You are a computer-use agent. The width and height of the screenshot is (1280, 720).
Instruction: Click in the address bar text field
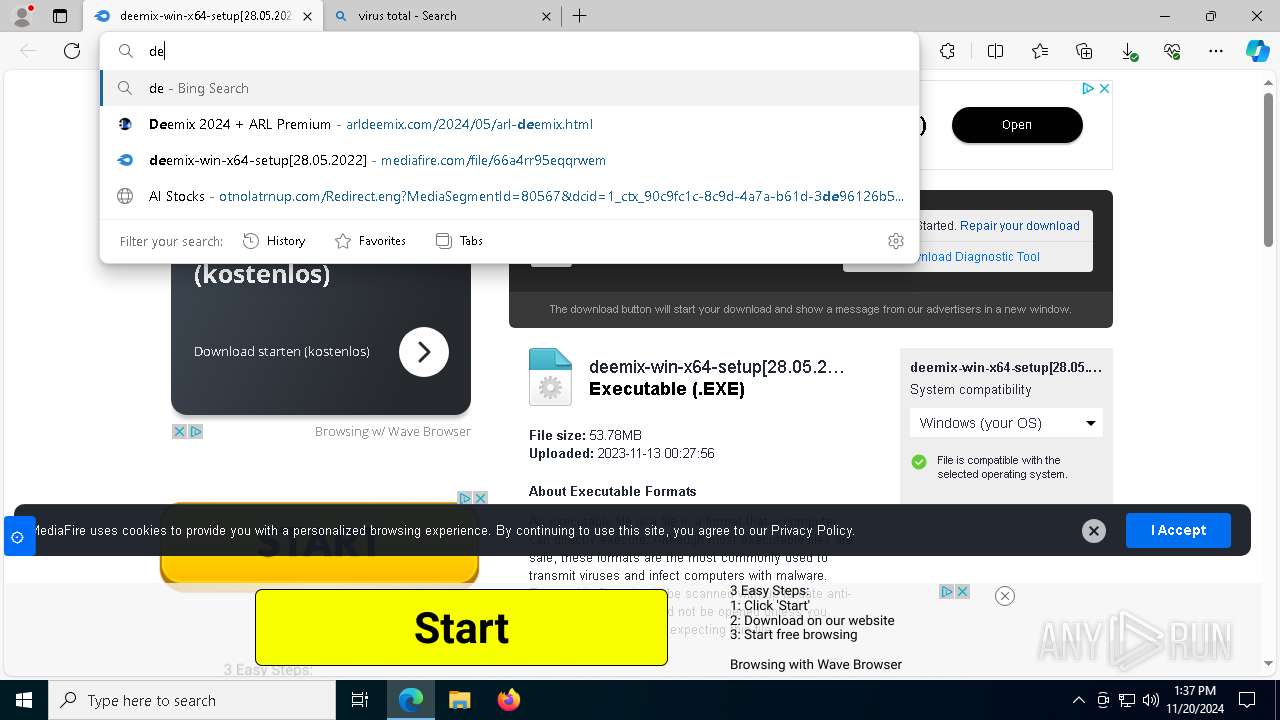[509, 51]
